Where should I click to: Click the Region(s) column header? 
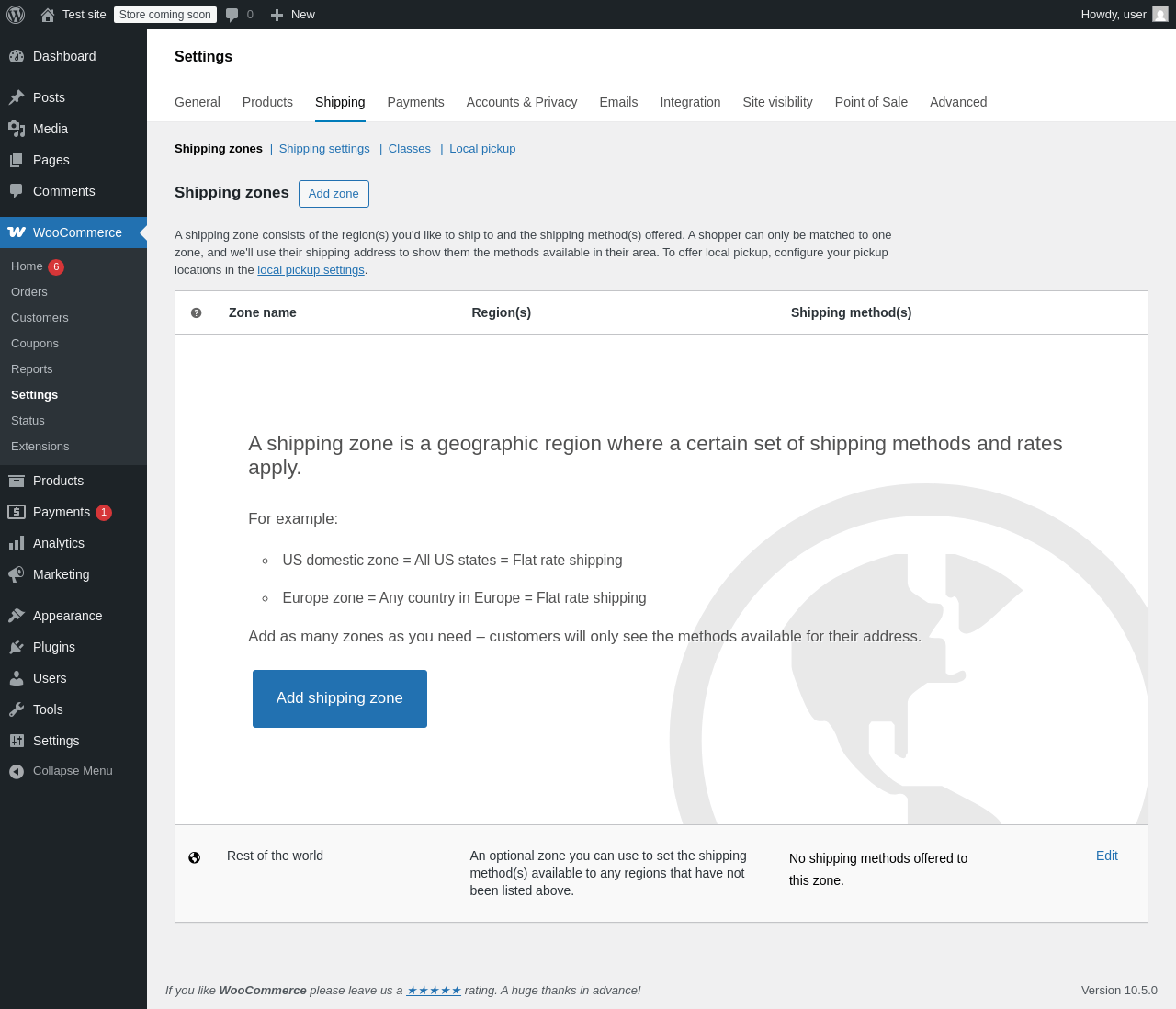pyautogui.click(x=502, y=312)
